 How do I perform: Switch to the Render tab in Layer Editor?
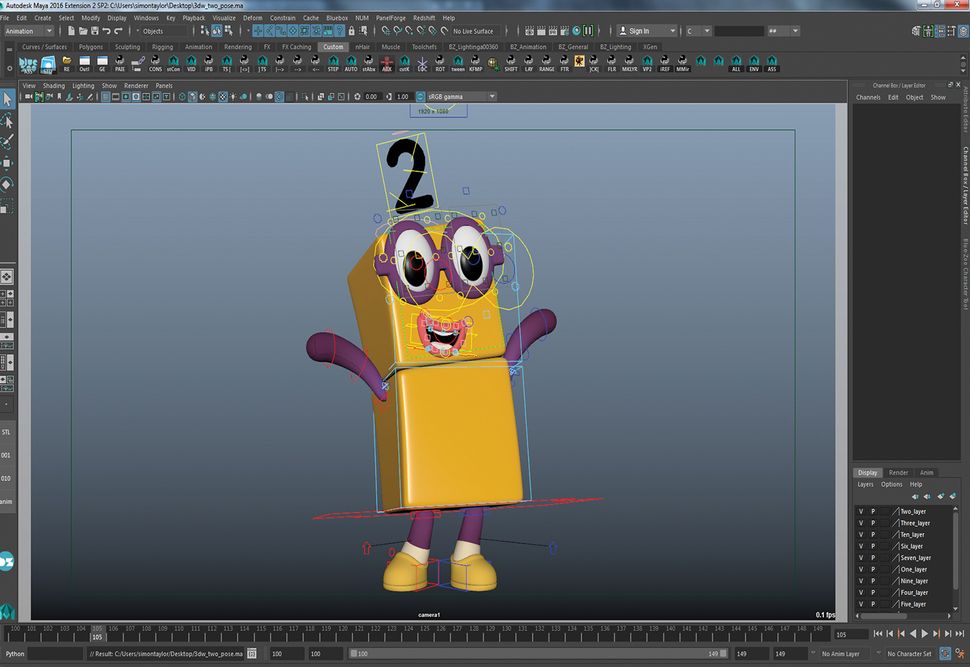pyautogui.click(x=897, y=472)
